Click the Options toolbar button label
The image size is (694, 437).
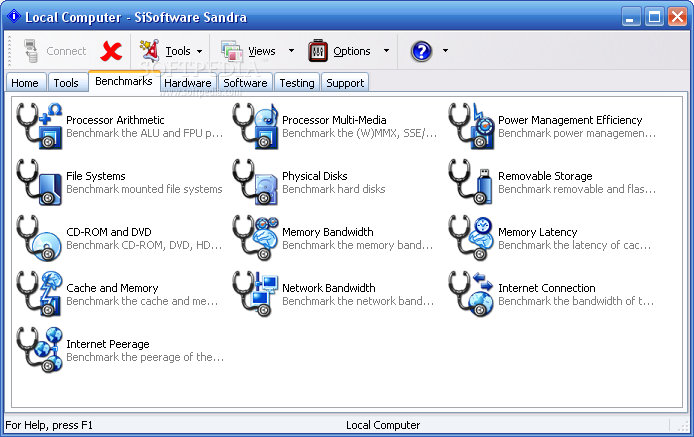[352, 51]
